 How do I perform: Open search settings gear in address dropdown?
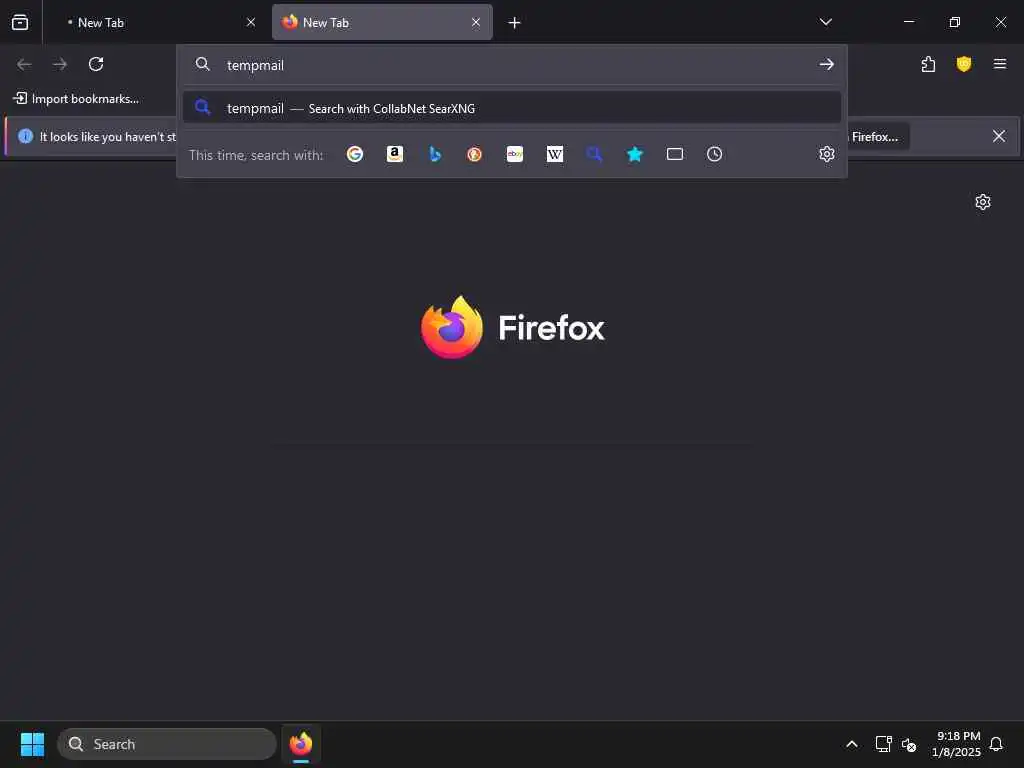827,154
